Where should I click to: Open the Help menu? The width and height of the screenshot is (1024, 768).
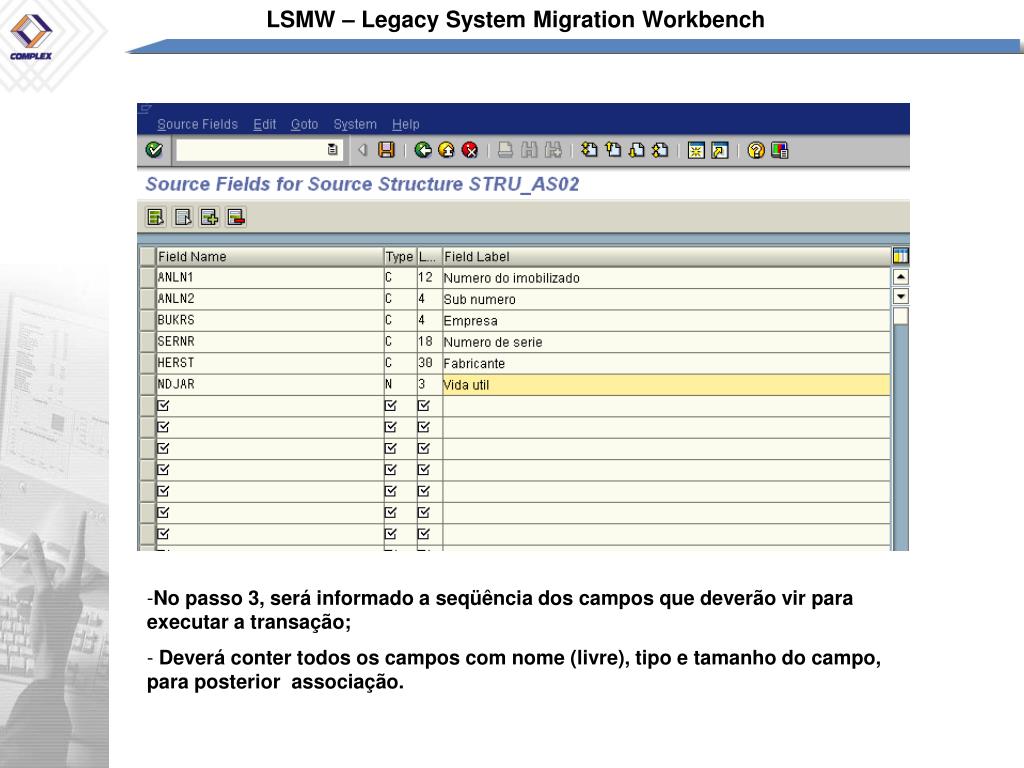(x=406, y=124)
